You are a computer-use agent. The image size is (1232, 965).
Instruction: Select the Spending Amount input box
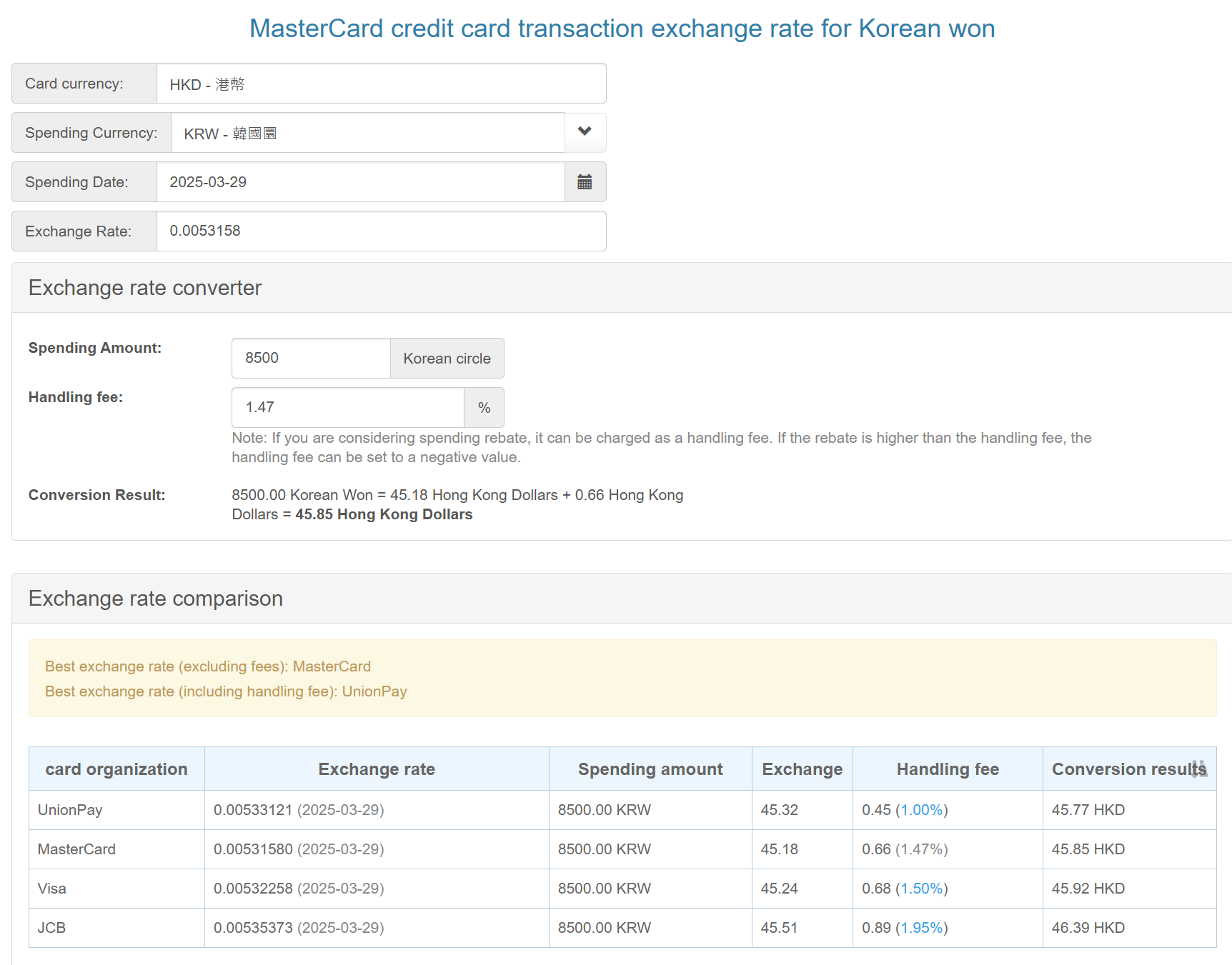[311, 358]
